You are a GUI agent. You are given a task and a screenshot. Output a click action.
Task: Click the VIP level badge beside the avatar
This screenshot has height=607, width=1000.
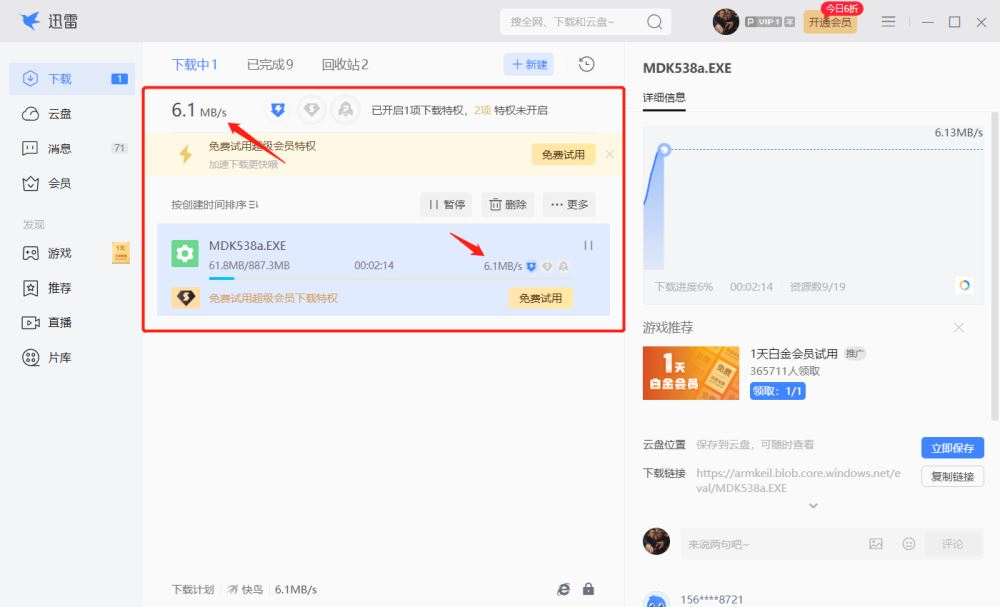(x=770, y=22)
